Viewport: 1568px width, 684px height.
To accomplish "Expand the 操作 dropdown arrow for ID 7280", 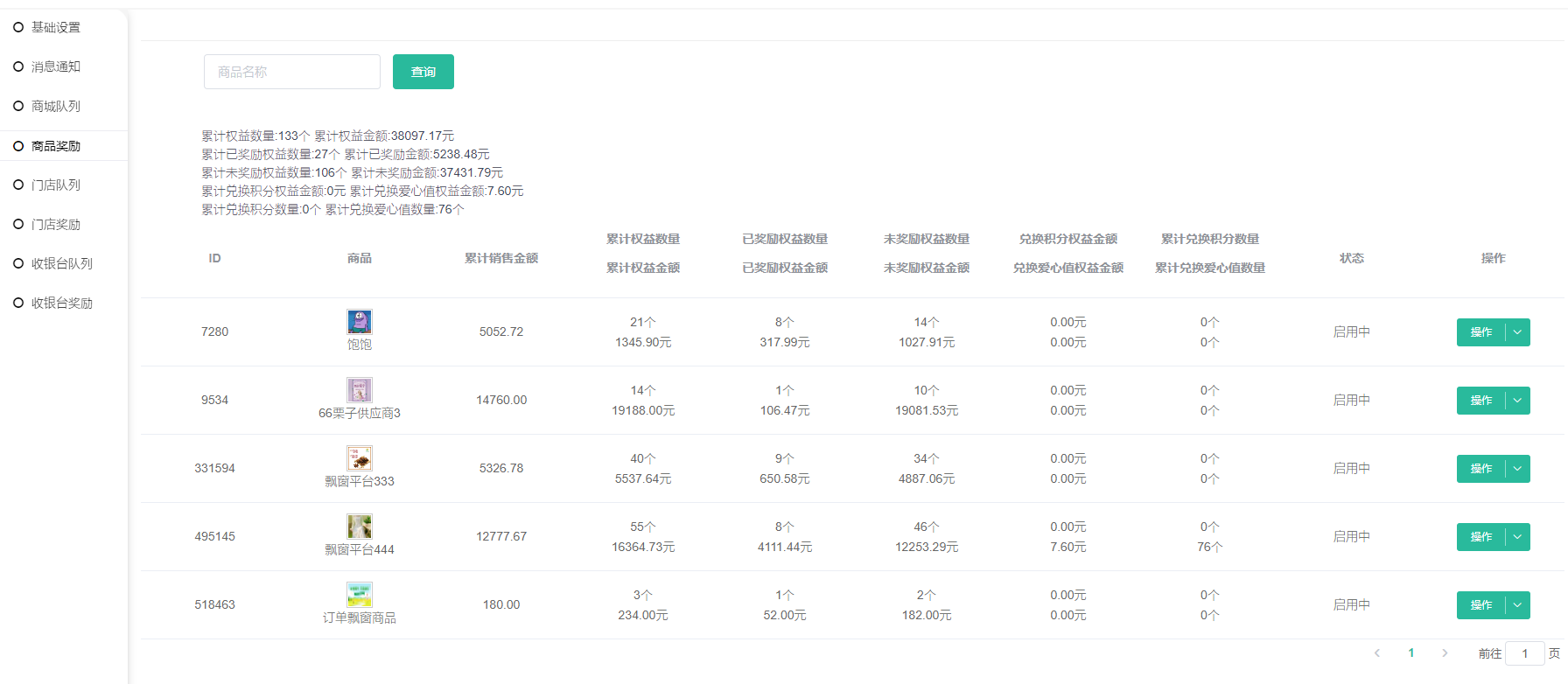I will pyautogui.click(x=1517, y=332).
